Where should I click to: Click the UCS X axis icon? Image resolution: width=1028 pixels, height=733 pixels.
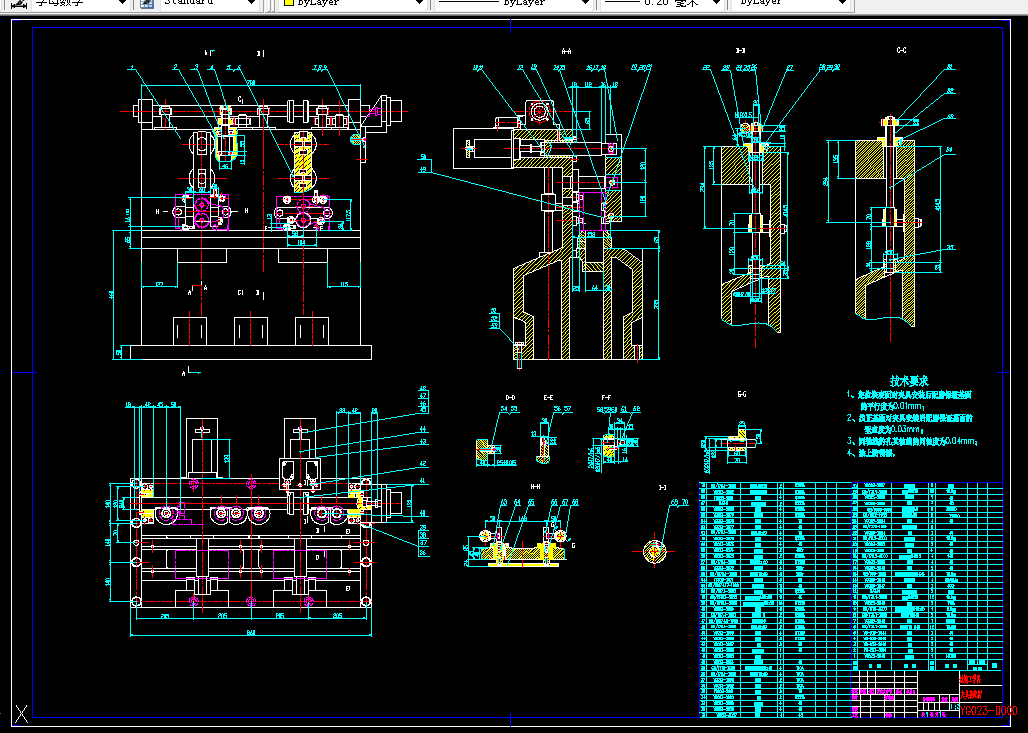21,713
